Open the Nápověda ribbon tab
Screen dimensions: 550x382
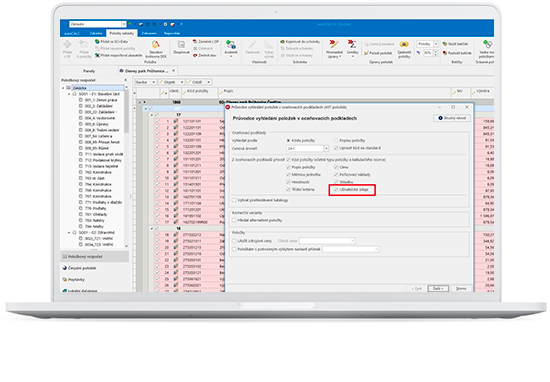[x=172, y=33]
